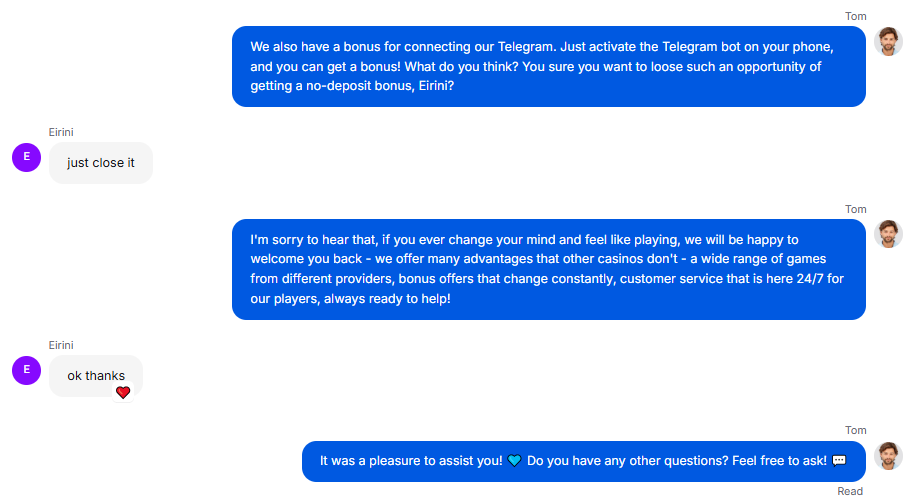Select the 'ok thanks' message bubble
The image size is (912, 497).
[96, 376]
